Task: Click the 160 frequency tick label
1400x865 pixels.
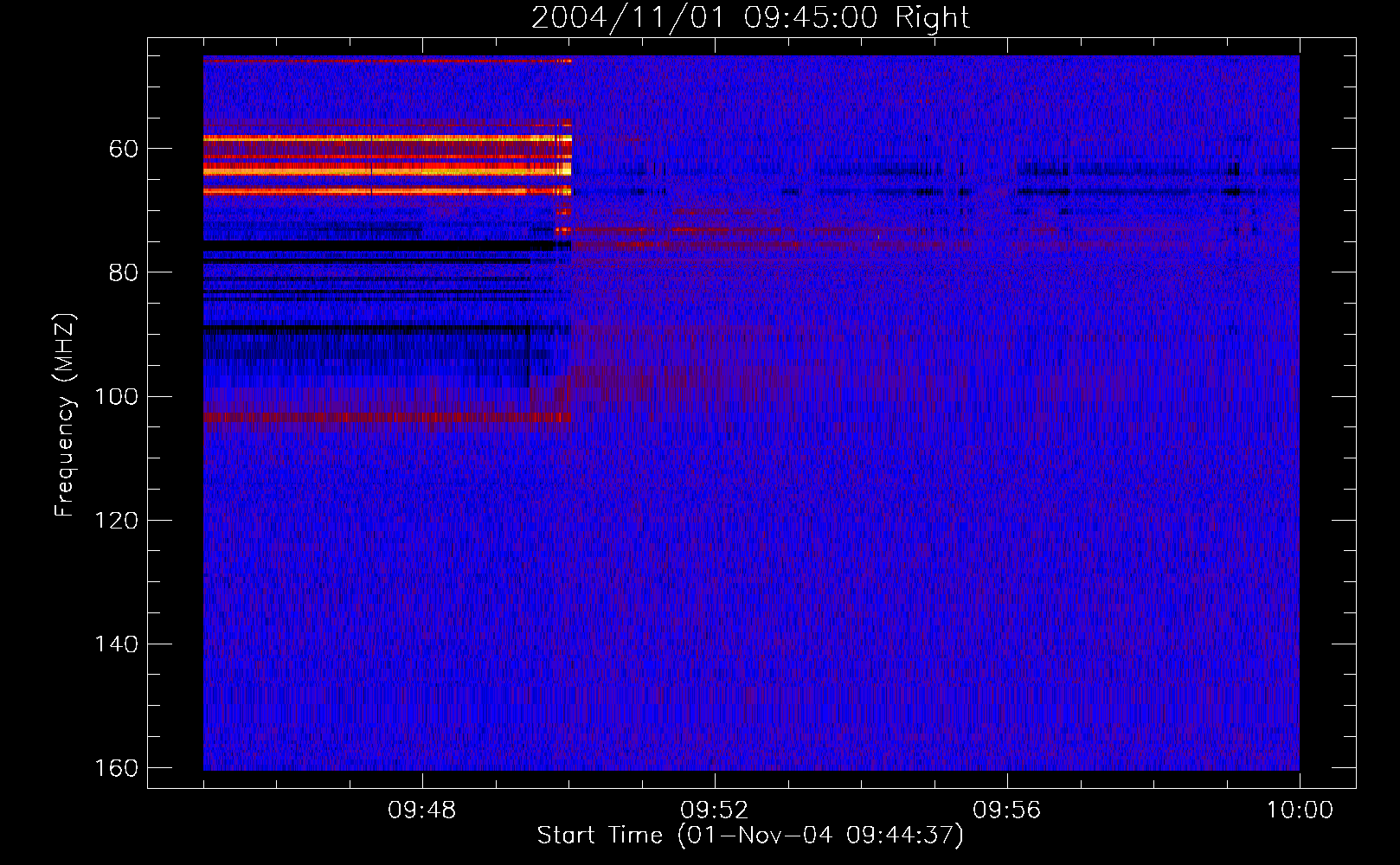Action: tap(116, 768)
